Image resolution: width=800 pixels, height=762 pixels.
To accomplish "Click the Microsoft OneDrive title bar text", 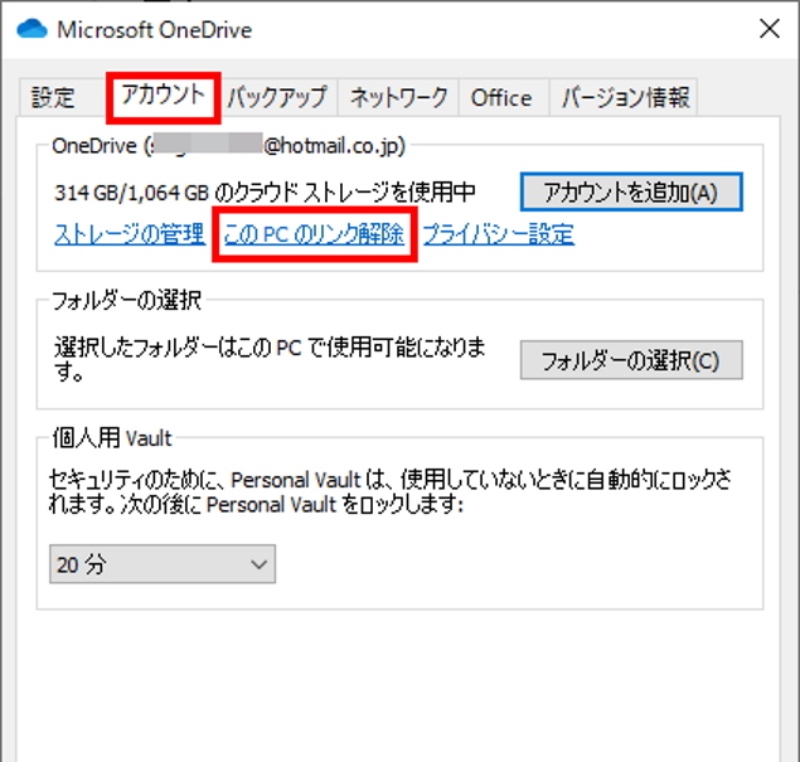I will click(x=154, y=29).
